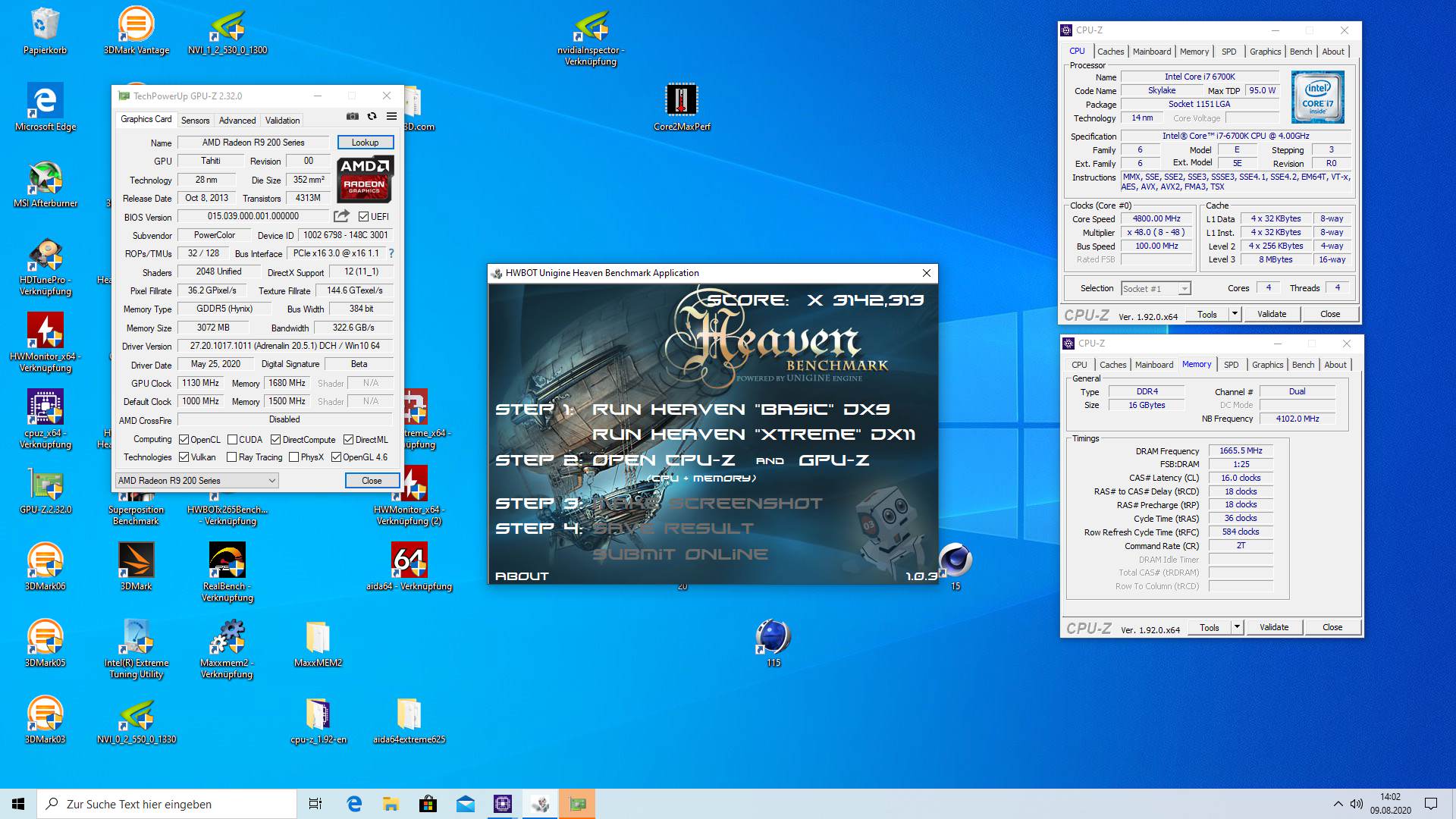
Task: Open the notification center icon
Action: click(1430, 804)
